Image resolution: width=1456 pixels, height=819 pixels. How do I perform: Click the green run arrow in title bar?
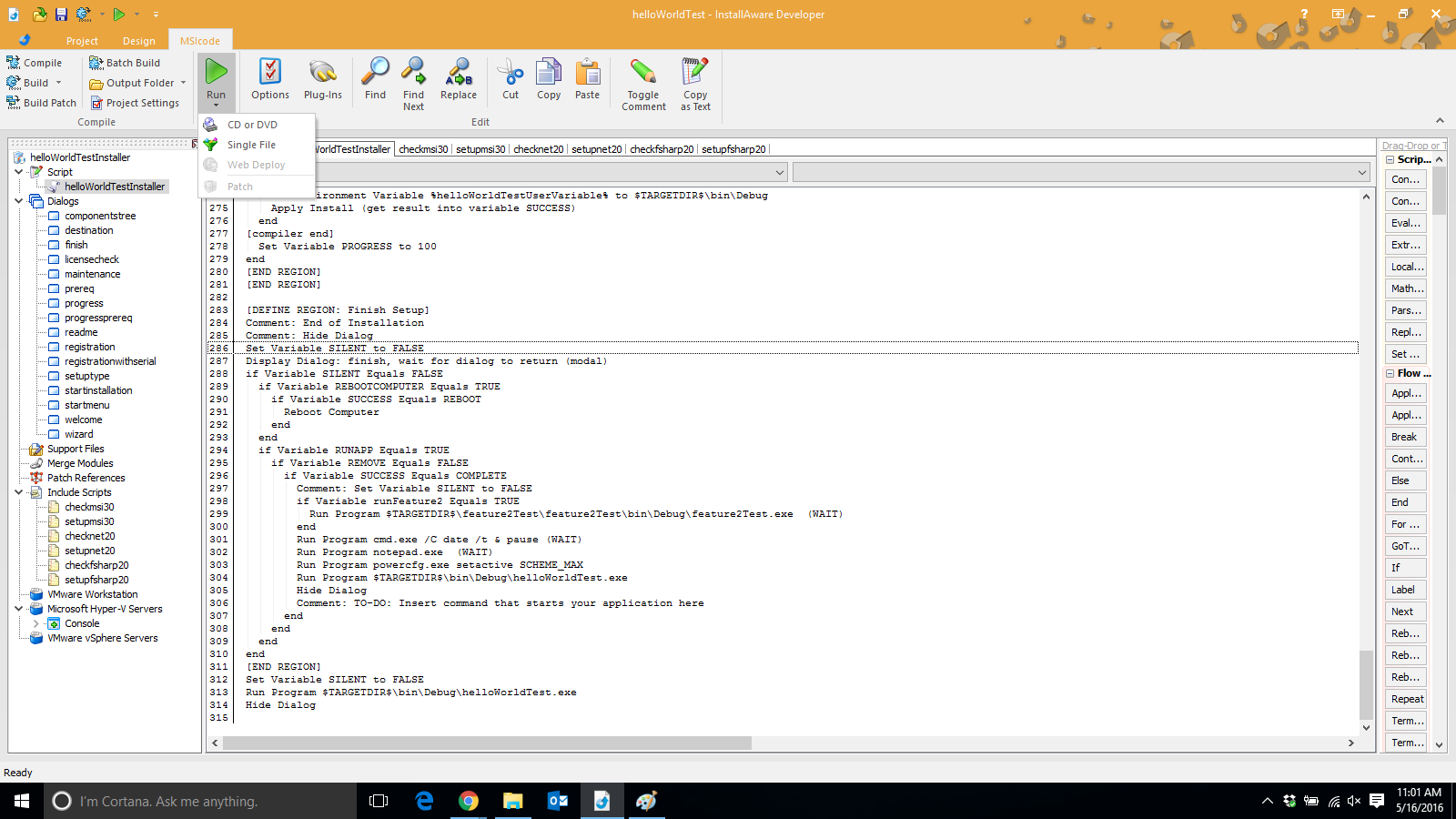tap(119, 14)
